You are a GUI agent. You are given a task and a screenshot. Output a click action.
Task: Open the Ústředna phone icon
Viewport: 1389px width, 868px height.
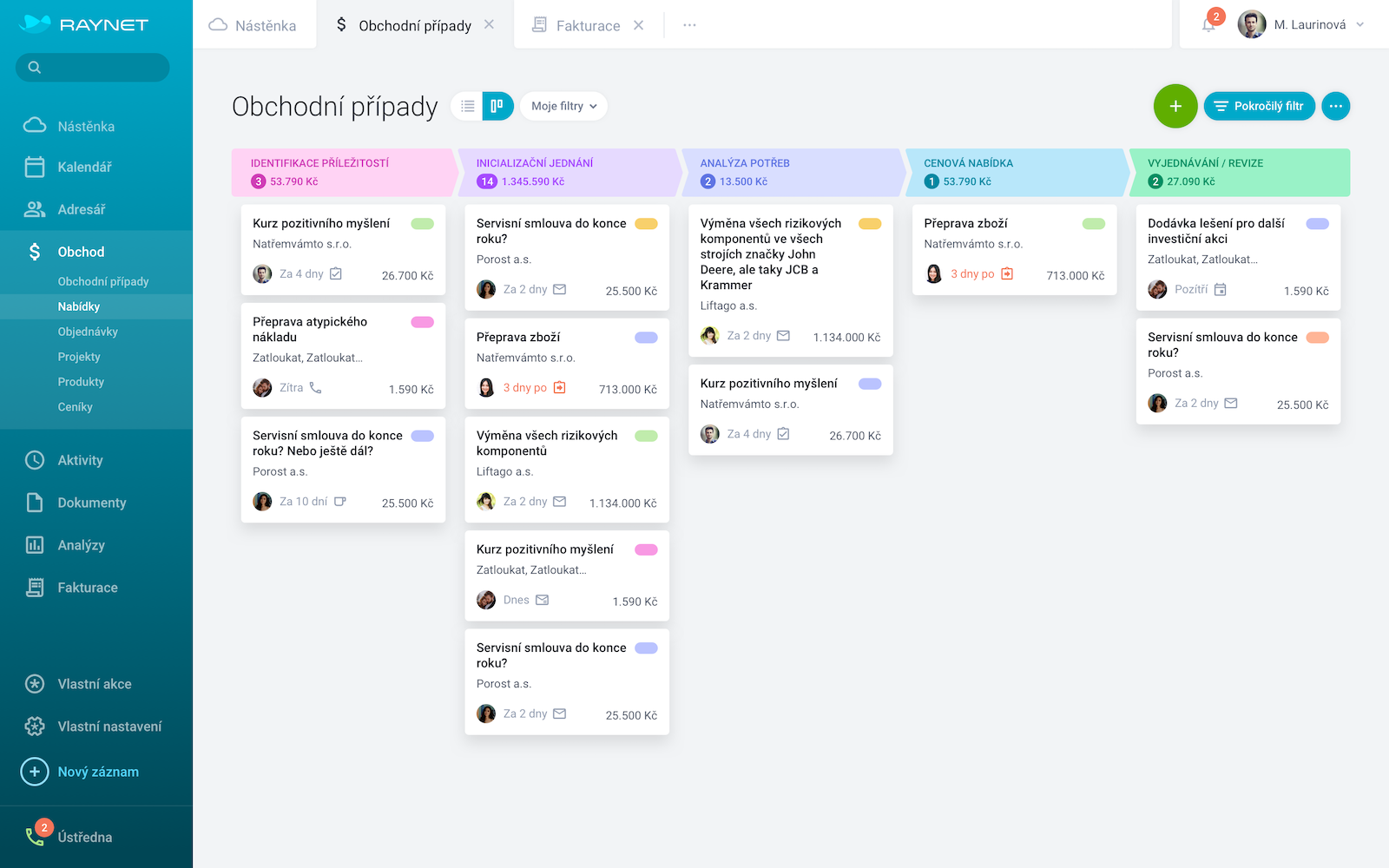[35, 837]
